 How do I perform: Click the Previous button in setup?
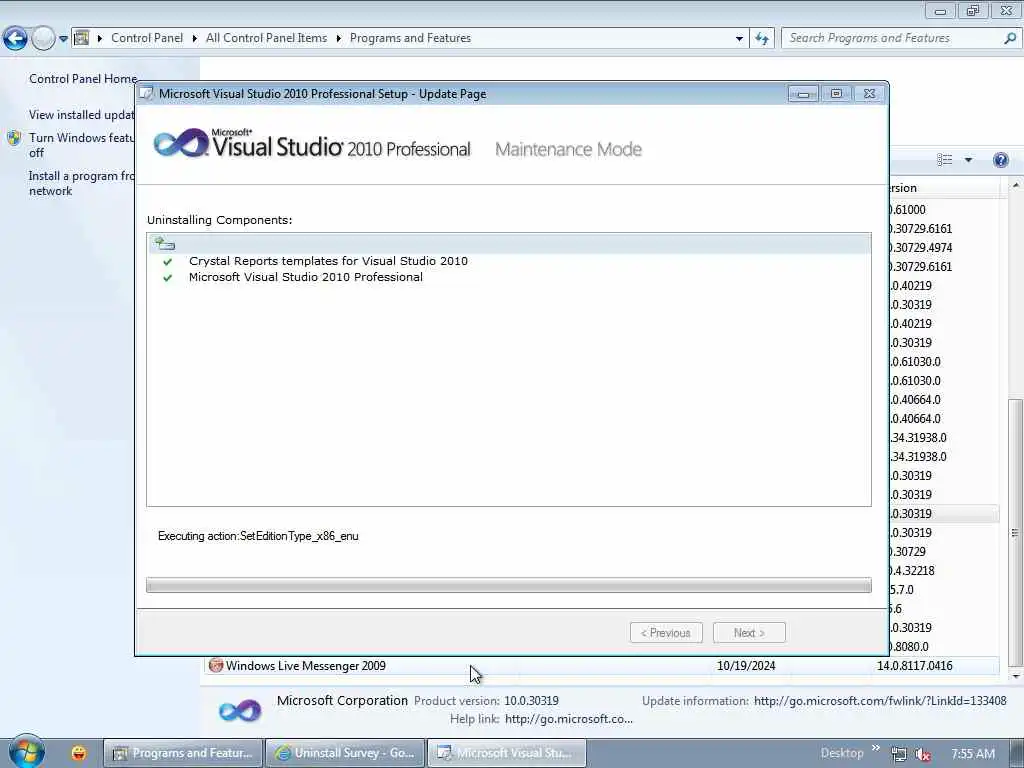(666, 633)
